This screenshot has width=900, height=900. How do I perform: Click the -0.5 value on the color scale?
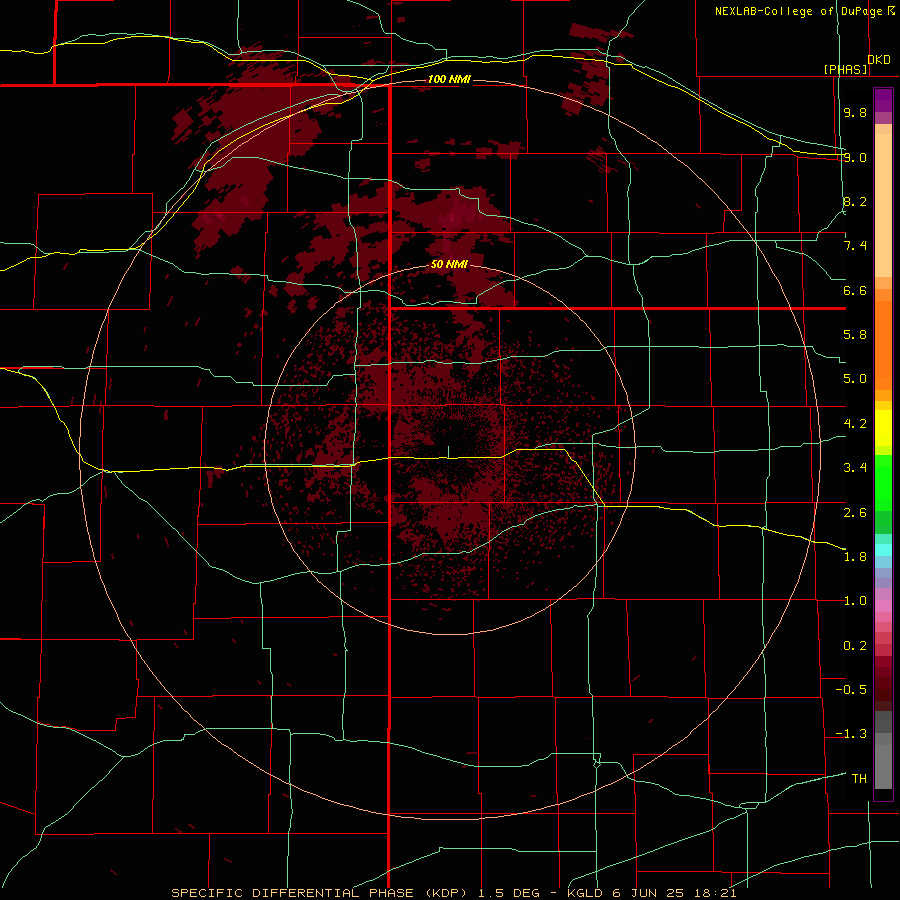click(x=851, y=690)
